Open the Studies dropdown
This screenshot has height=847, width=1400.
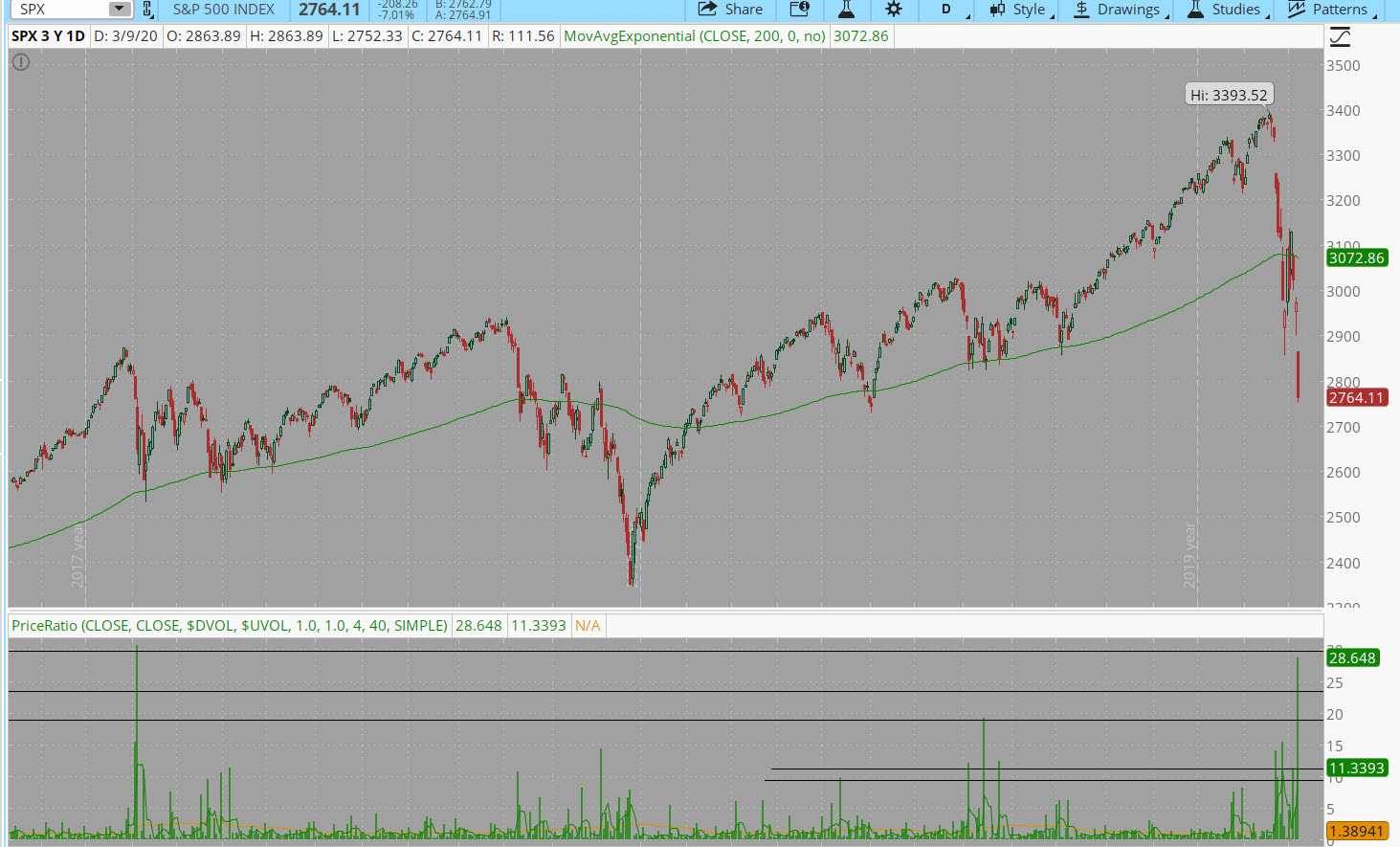point(1228,10)
